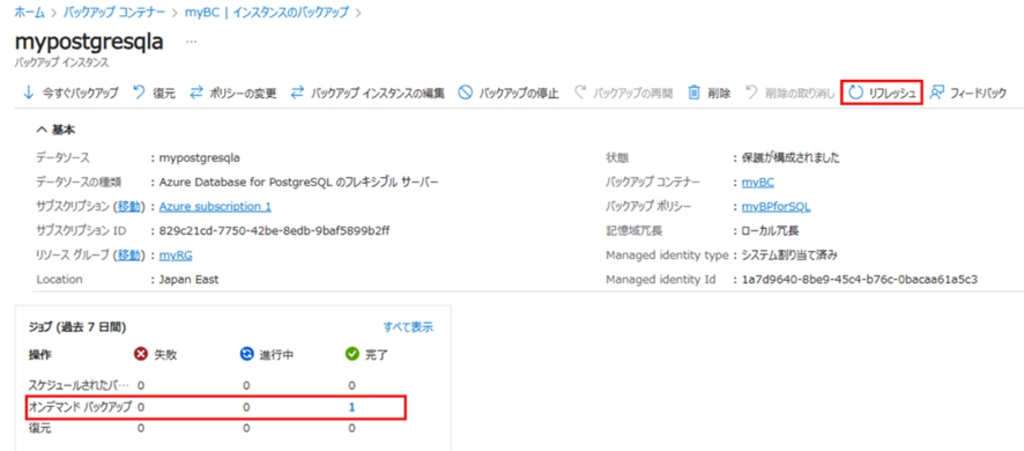Click the subscription ID value 829c21cd-7750…

click(x=275, y=230)
